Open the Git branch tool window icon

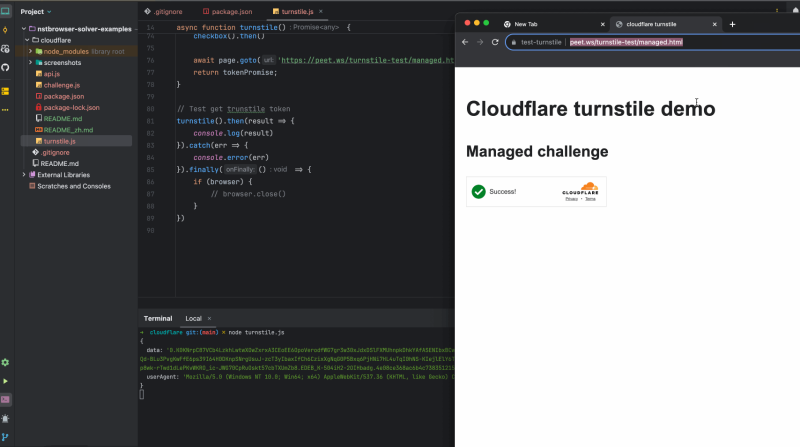(x=5, y=437)
